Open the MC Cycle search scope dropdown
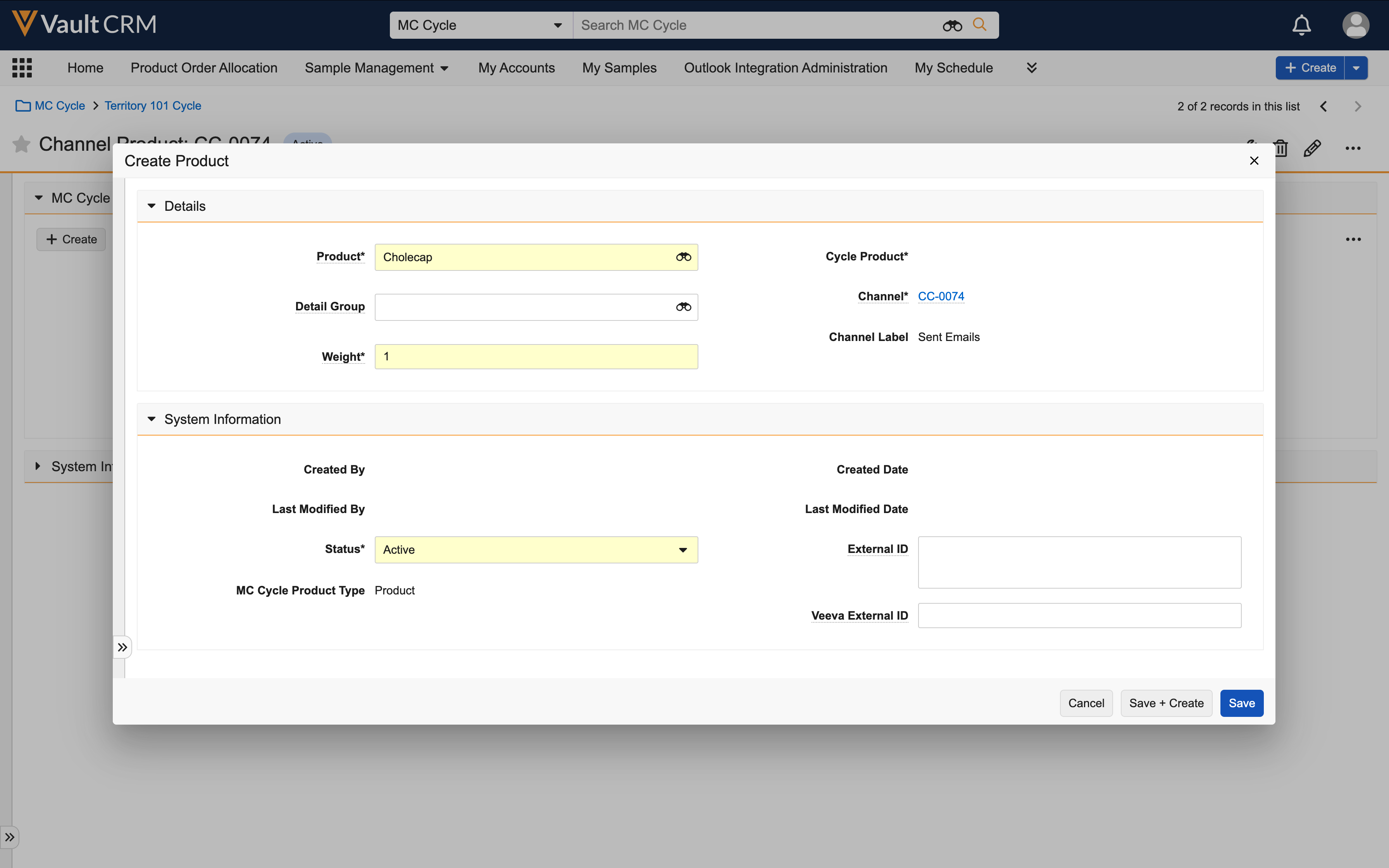The height and width of the screenshot is (868, 1389). (481, 25)
